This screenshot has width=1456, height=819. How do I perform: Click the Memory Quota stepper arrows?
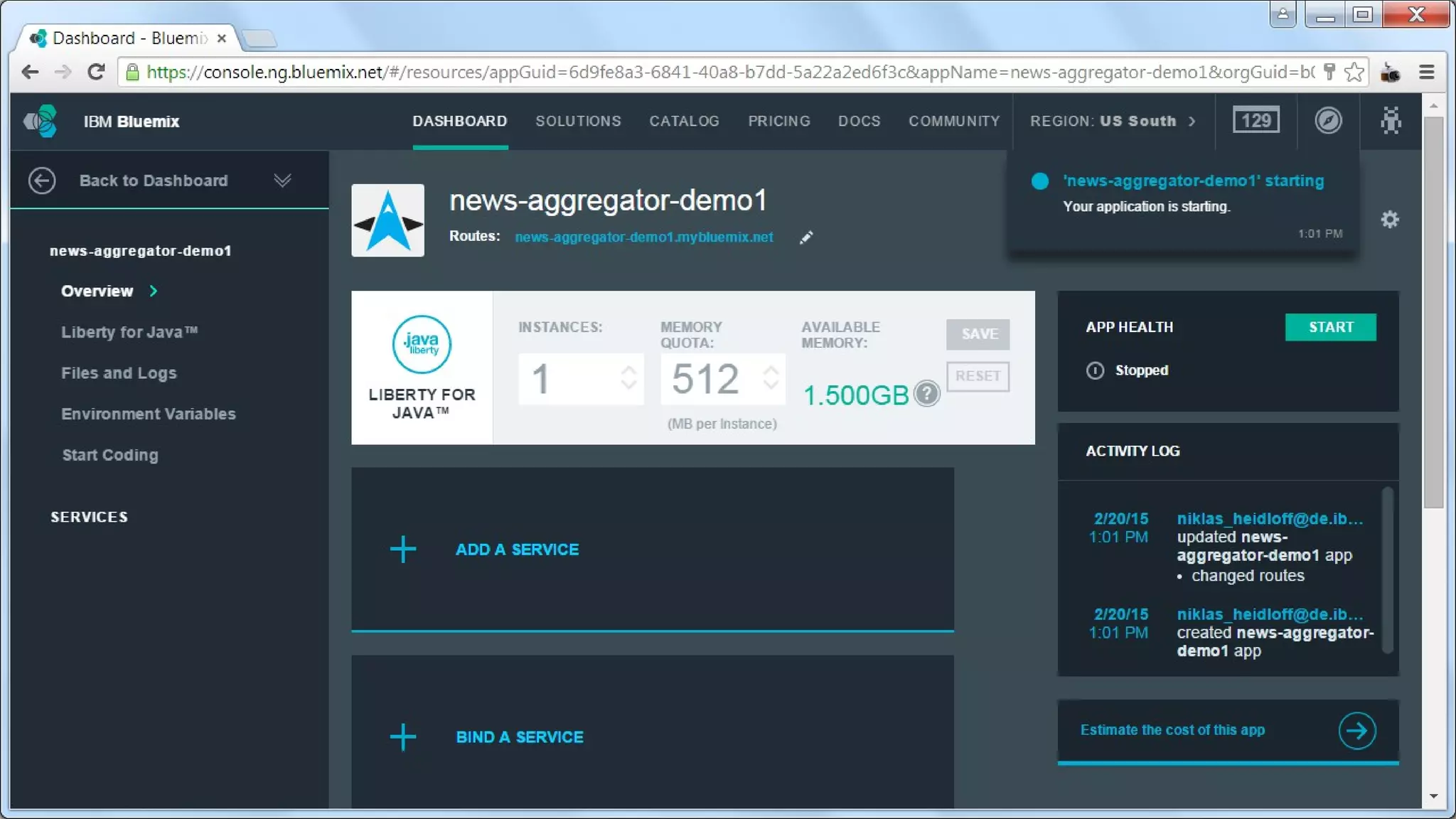[771, 378]
